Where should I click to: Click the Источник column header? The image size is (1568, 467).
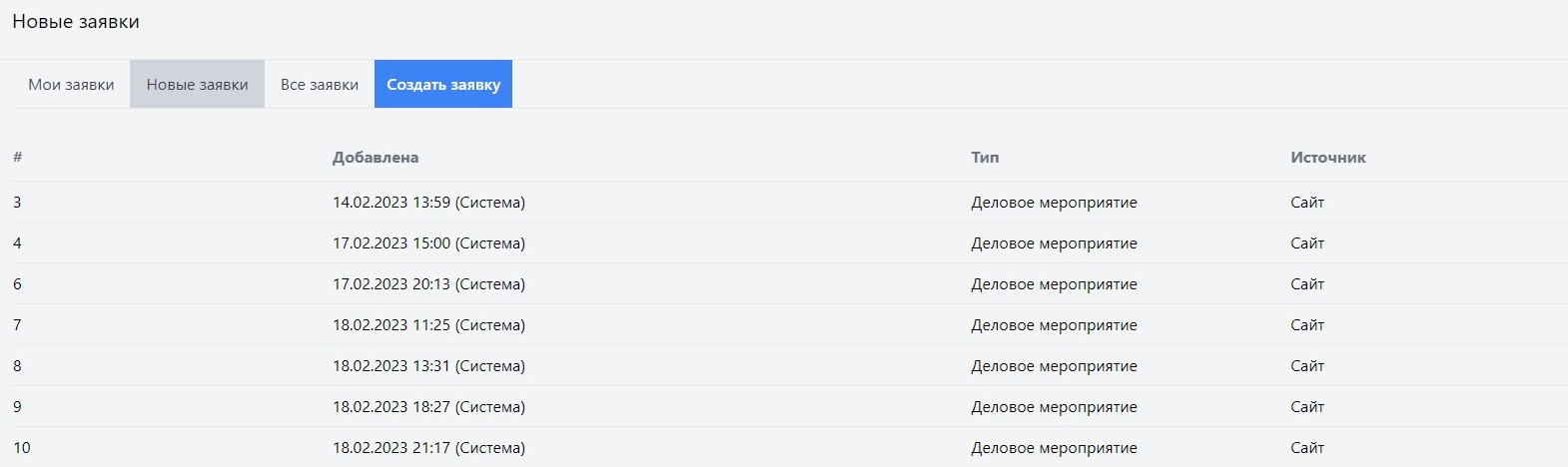tap(1327, 158)
